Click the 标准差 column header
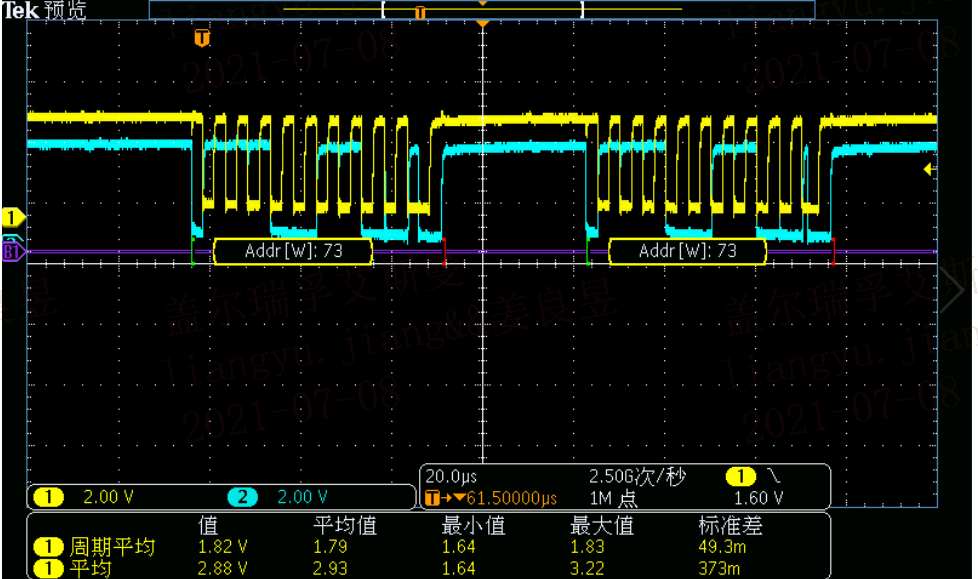The image size is (978, 579). pos(730,525)
